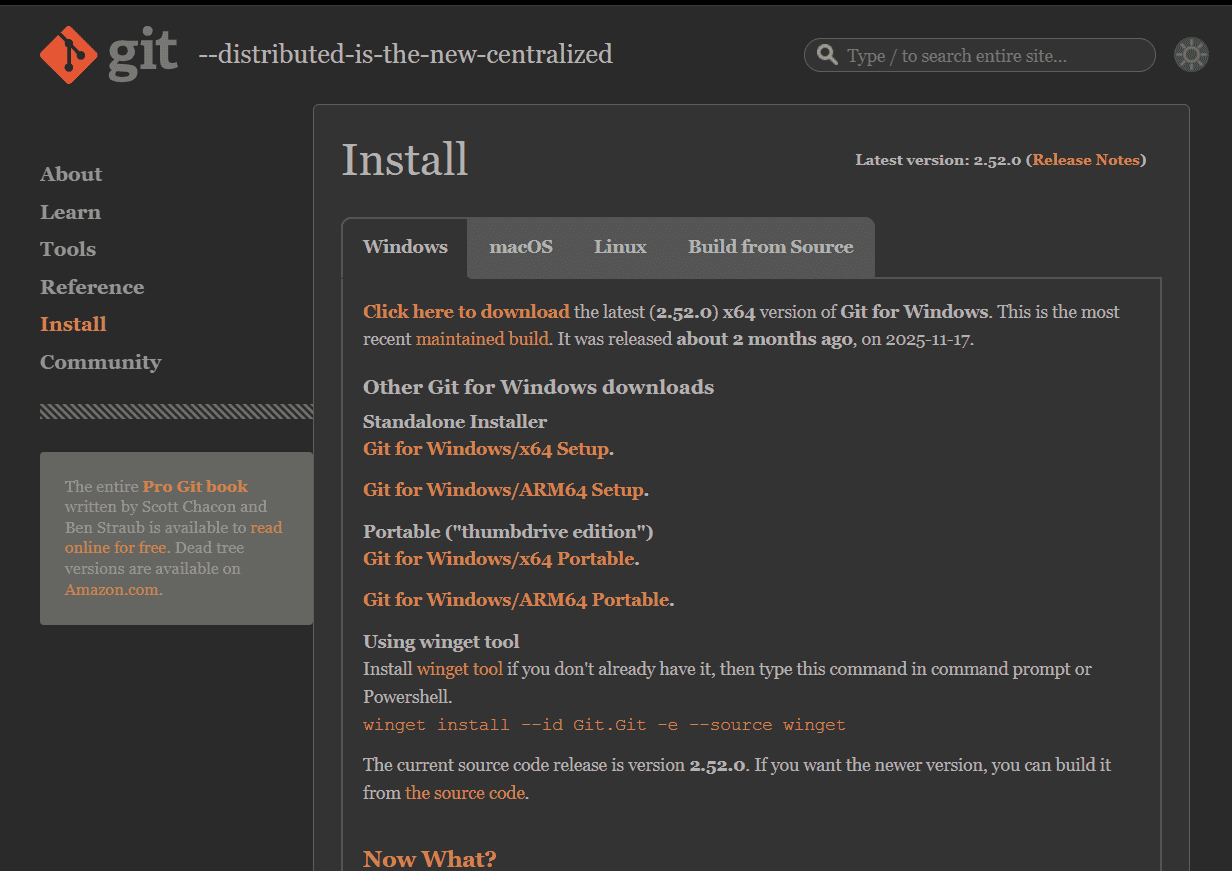Click the winget install command text

click(604, 725)
